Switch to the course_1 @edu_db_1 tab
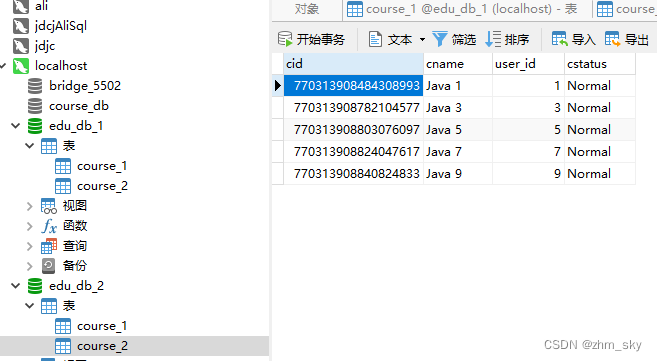 pyautogui.click(x=467, y=9)
